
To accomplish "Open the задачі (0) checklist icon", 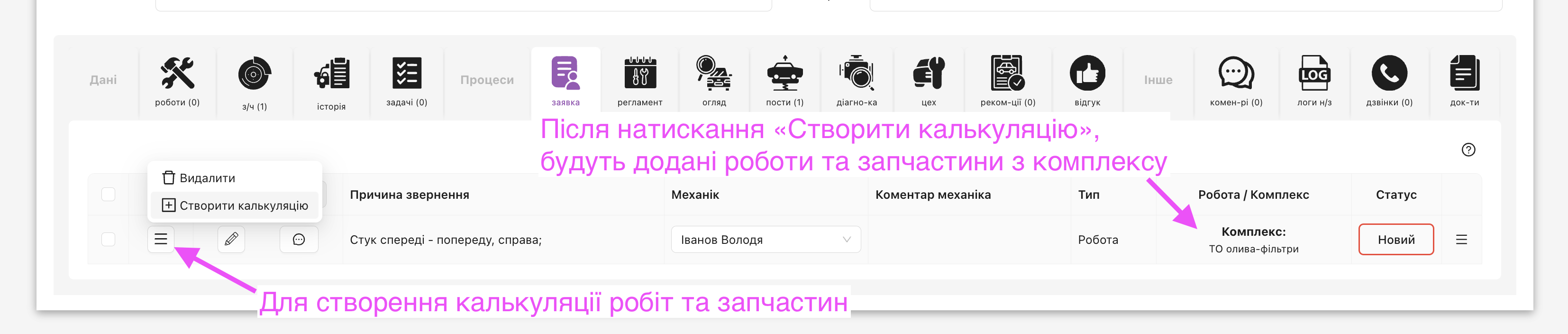I will click(407, 74).
